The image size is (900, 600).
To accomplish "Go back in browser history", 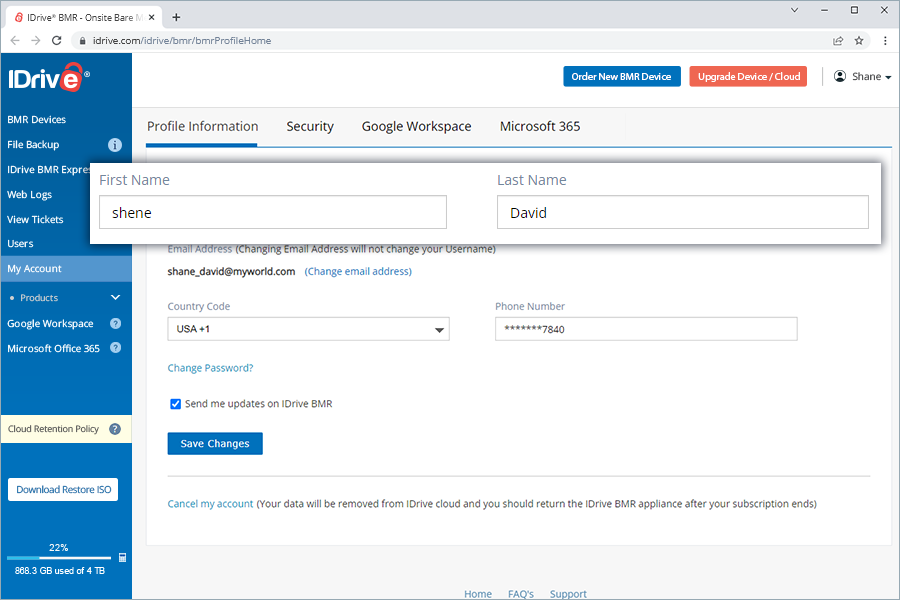I will (15, 41).
